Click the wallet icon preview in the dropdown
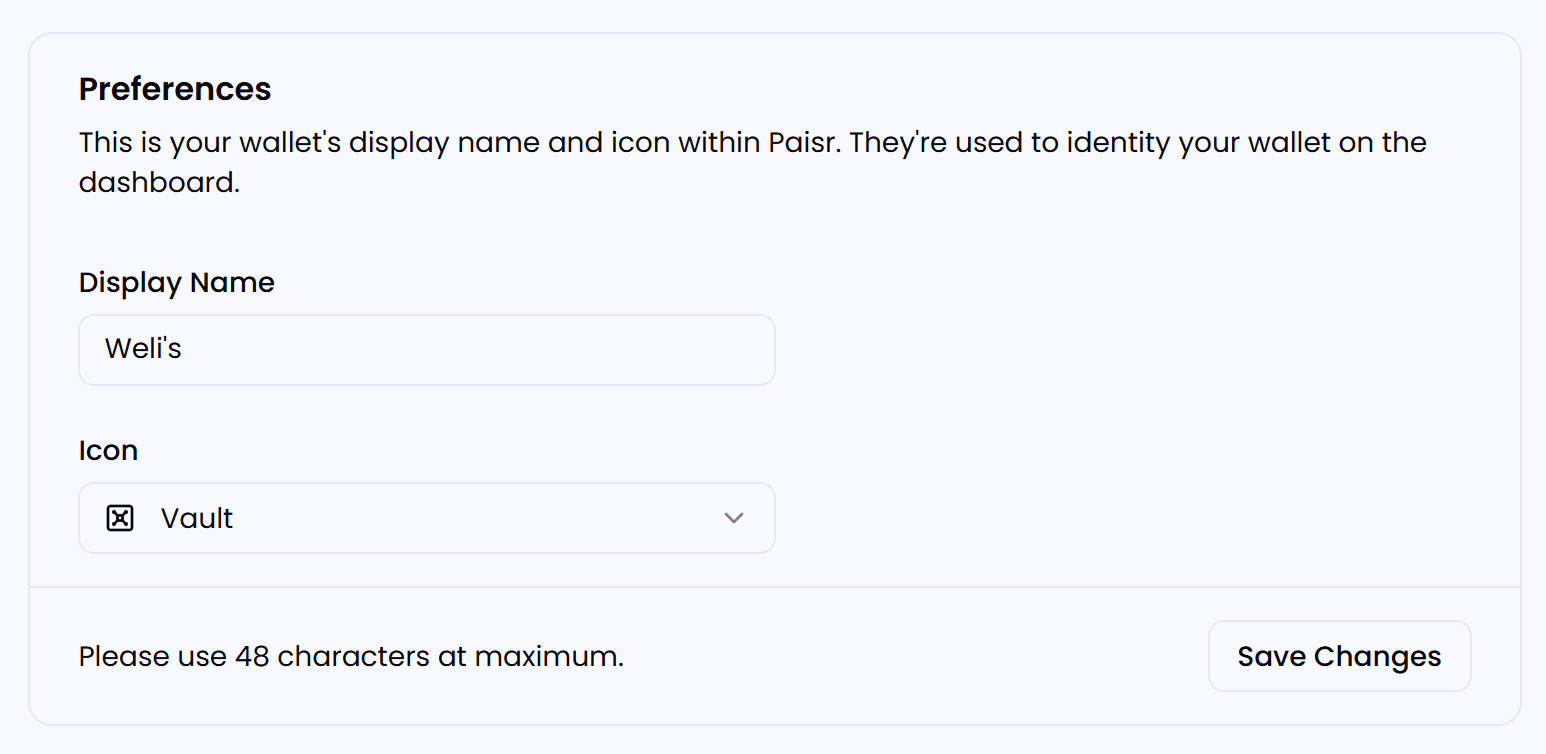This screenshot has height=754, width=1546. (119, 518)
